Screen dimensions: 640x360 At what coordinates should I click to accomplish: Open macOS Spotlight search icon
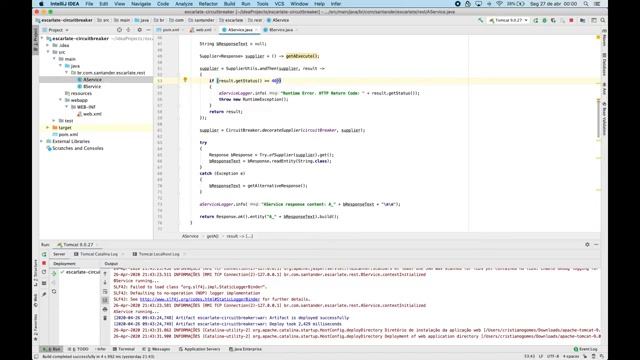coord(586,4)
